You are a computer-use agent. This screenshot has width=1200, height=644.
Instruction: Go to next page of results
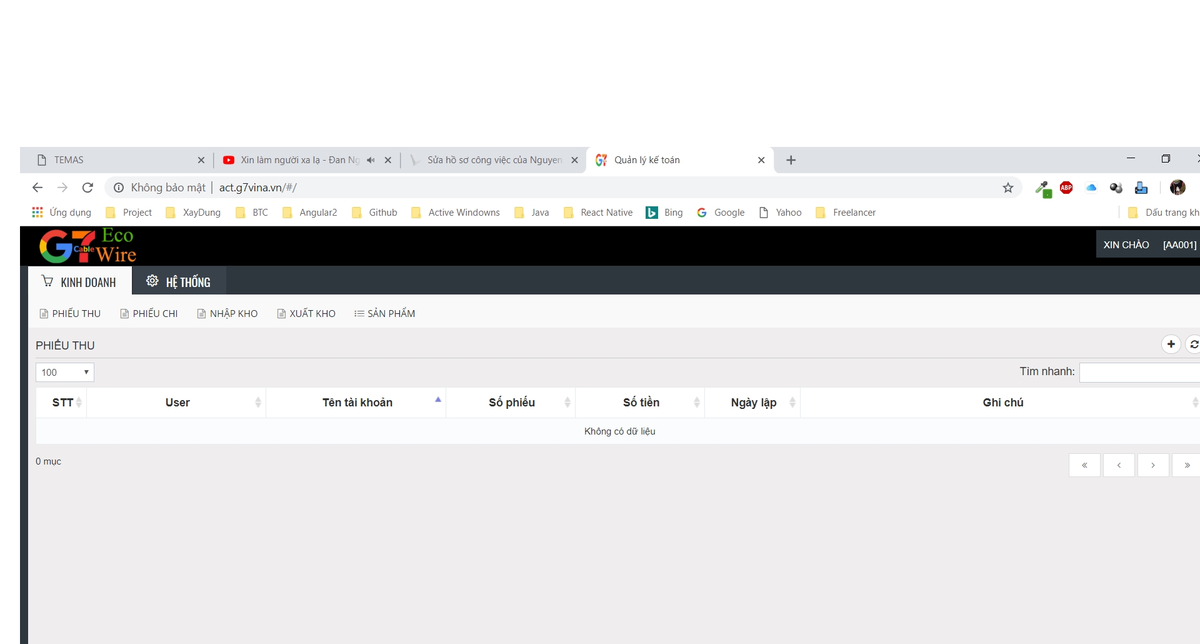(x=1153, y=465)
